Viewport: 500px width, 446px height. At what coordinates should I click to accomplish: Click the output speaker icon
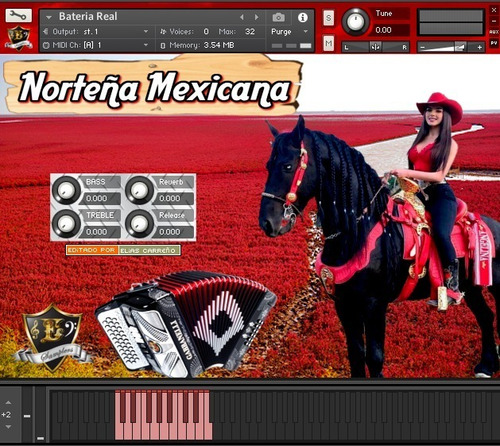tap(46, 31)
